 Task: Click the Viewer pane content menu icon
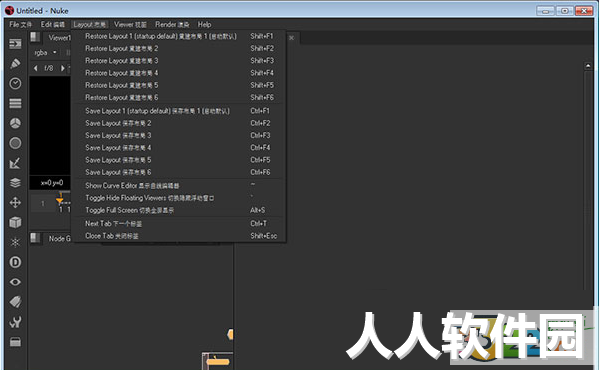[35, 37]
